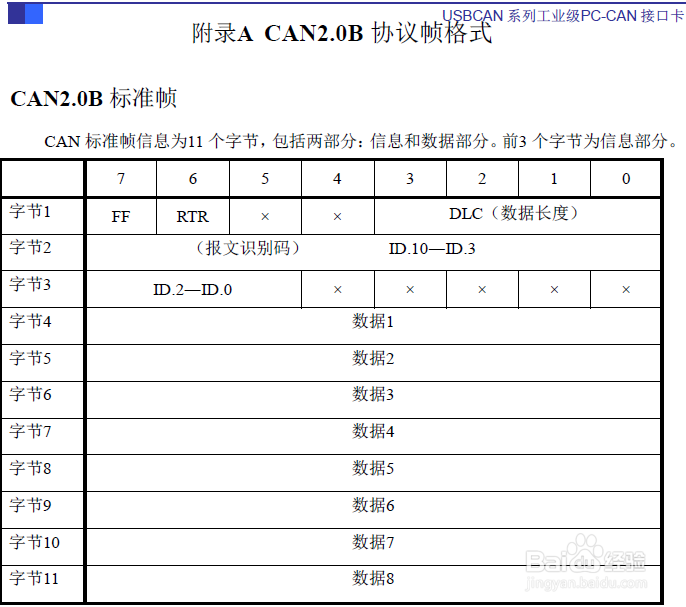Click row label 字节4
Image resolution: width=686 pixels, height=607 pixels.
[x=30, y=321]
